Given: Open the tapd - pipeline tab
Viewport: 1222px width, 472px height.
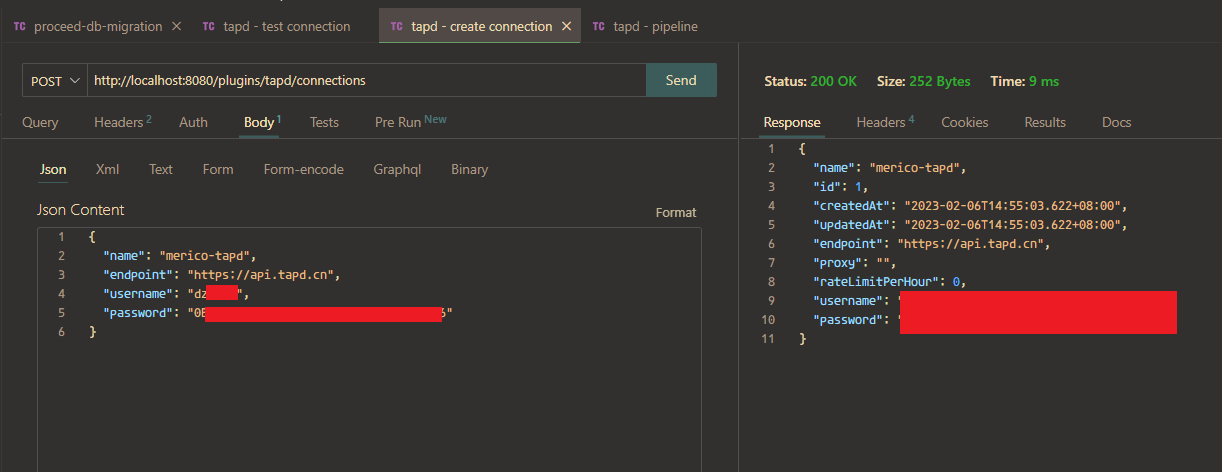Looking at the screenshot, I should point(655,27).
